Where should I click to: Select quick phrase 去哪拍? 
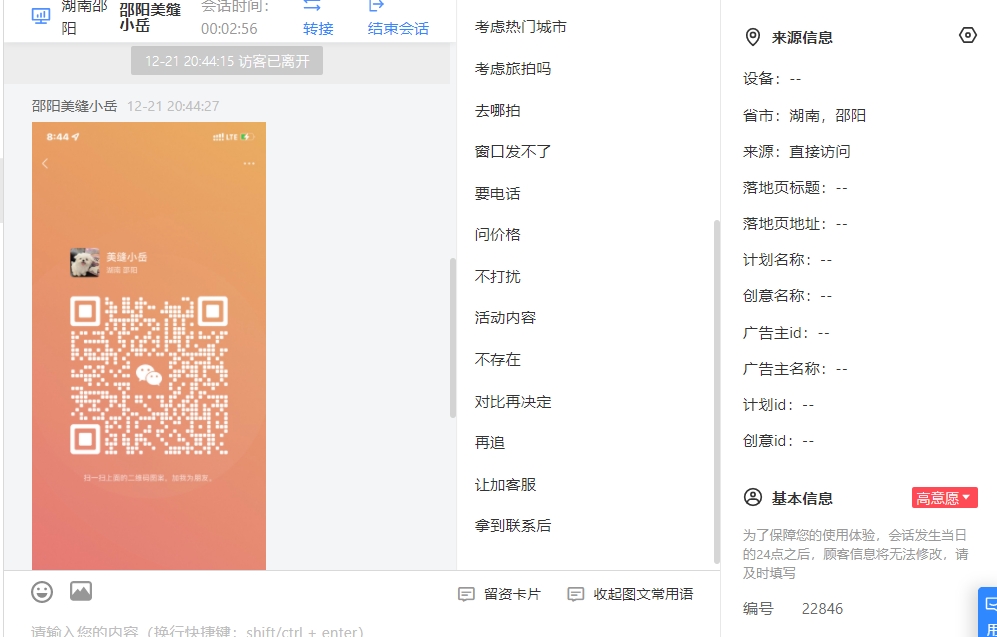click(498, 111)
